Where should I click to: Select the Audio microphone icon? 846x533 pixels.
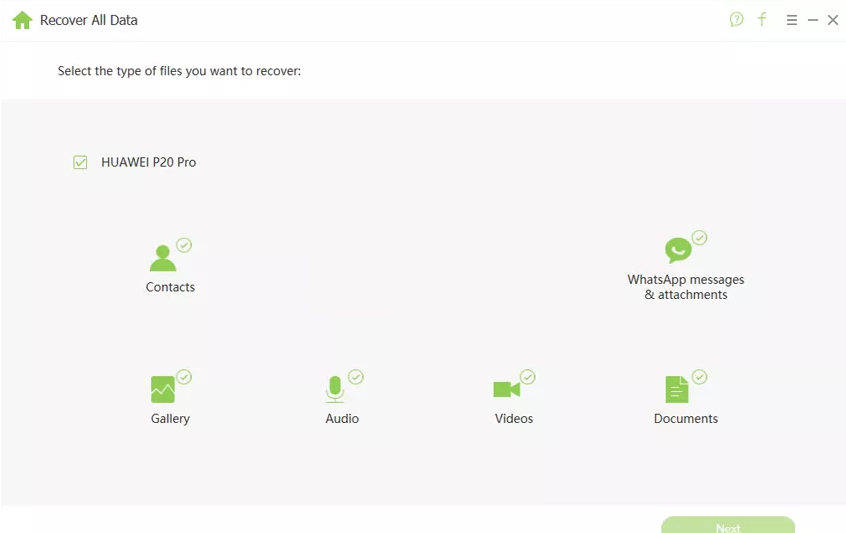point(335,390)
